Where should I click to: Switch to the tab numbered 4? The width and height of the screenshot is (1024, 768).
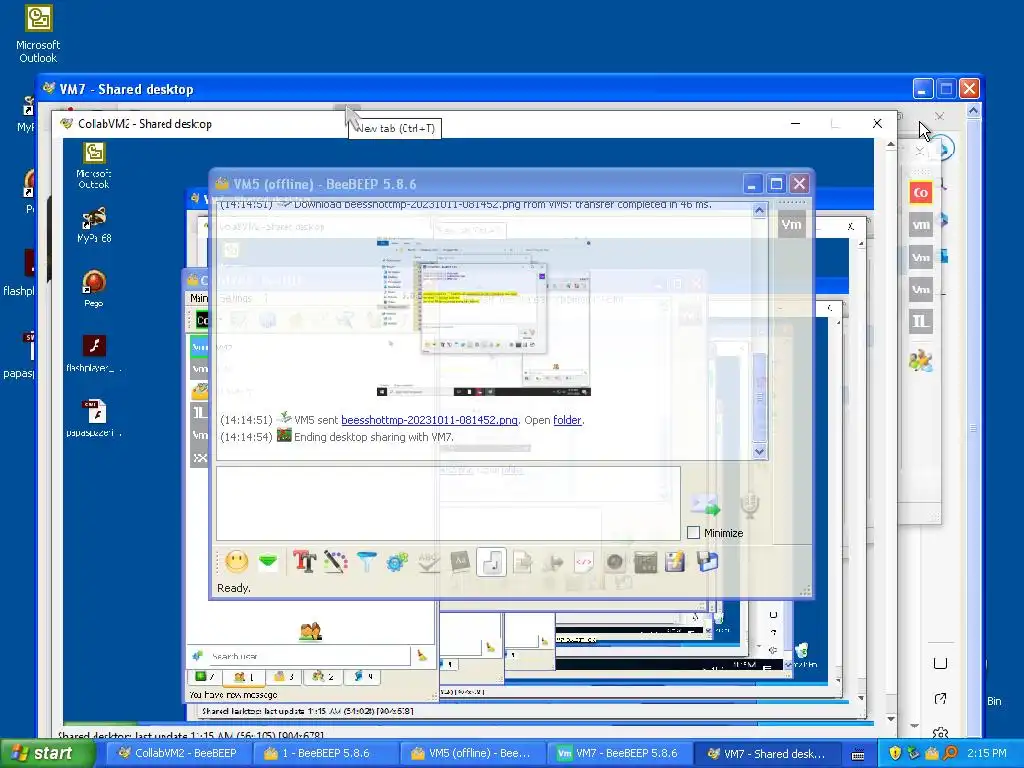coord(362,677)
